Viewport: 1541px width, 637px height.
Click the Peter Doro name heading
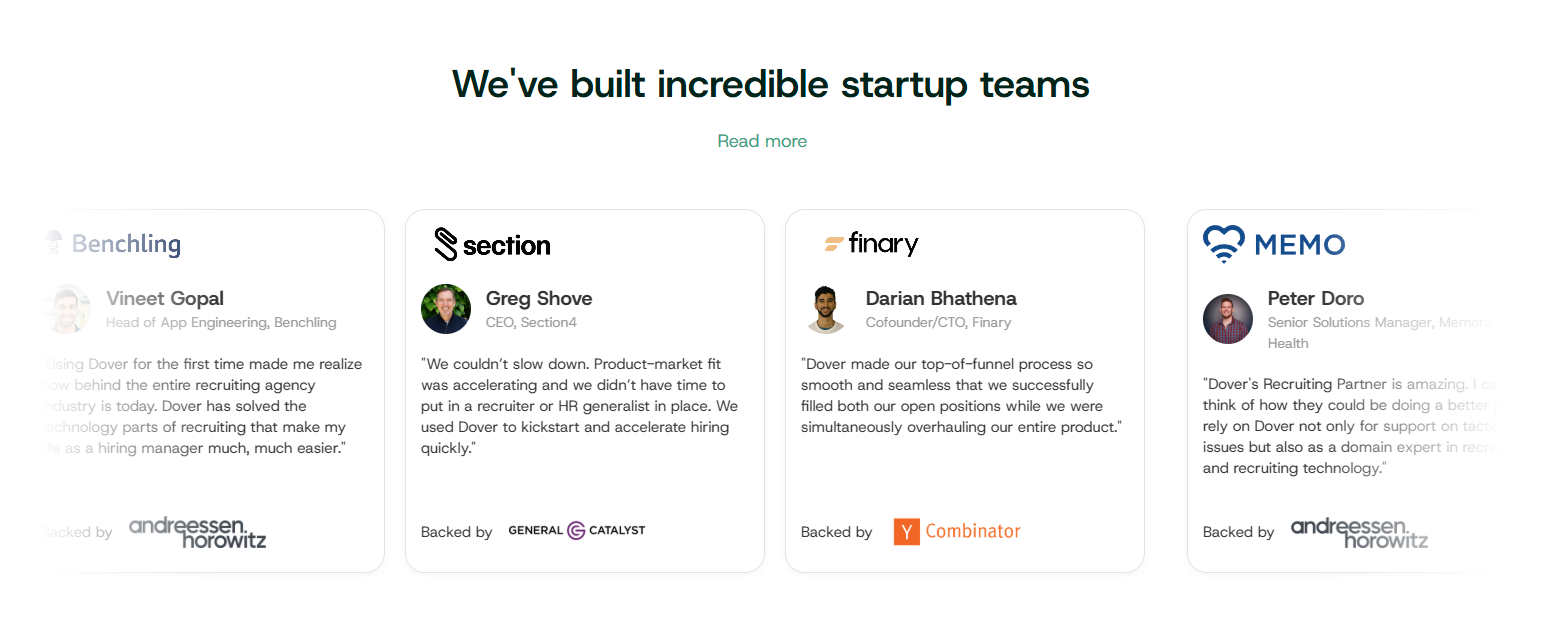click(1315, 298)
